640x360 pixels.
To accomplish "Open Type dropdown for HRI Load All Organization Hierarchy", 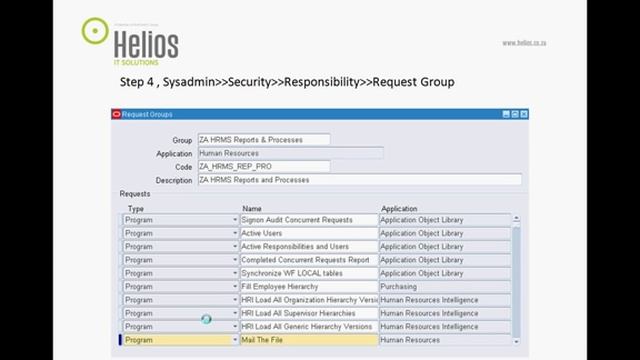I will click(x=235, y=300).
